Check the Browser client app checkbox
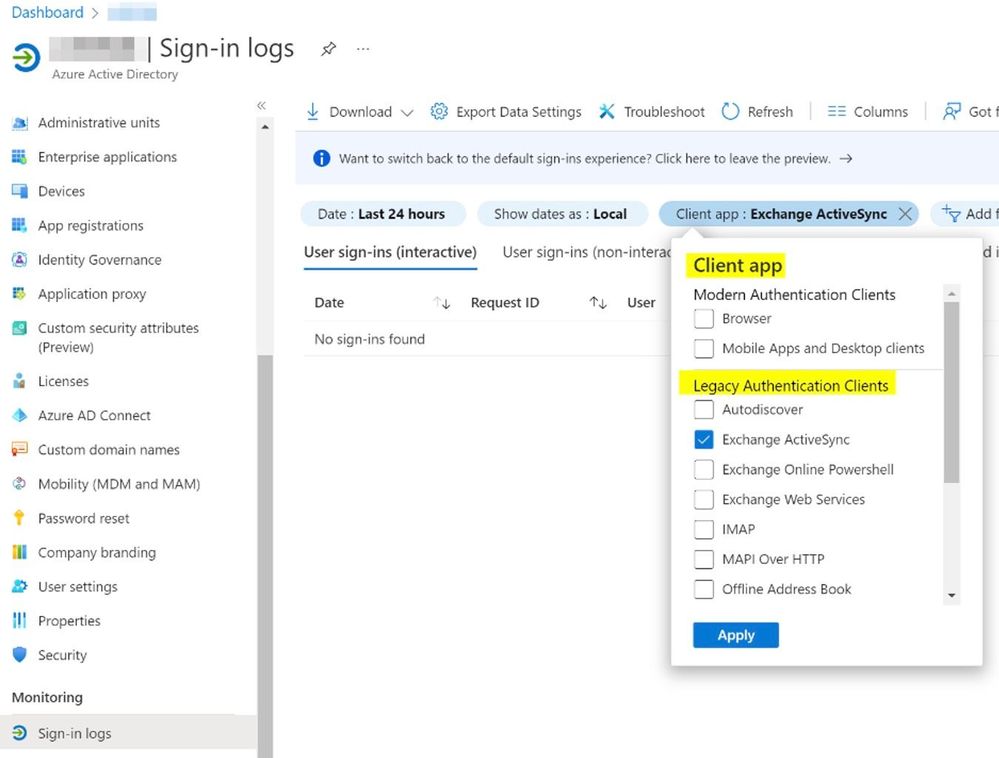 703,318
